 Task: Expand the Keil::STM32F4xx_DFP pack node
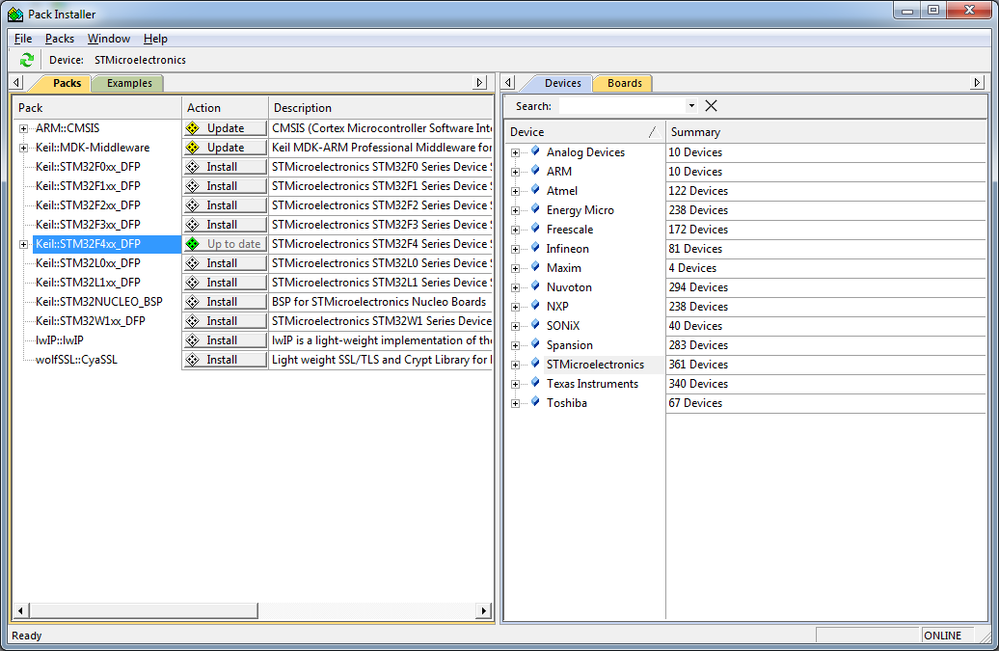click(x=24, y=244)
